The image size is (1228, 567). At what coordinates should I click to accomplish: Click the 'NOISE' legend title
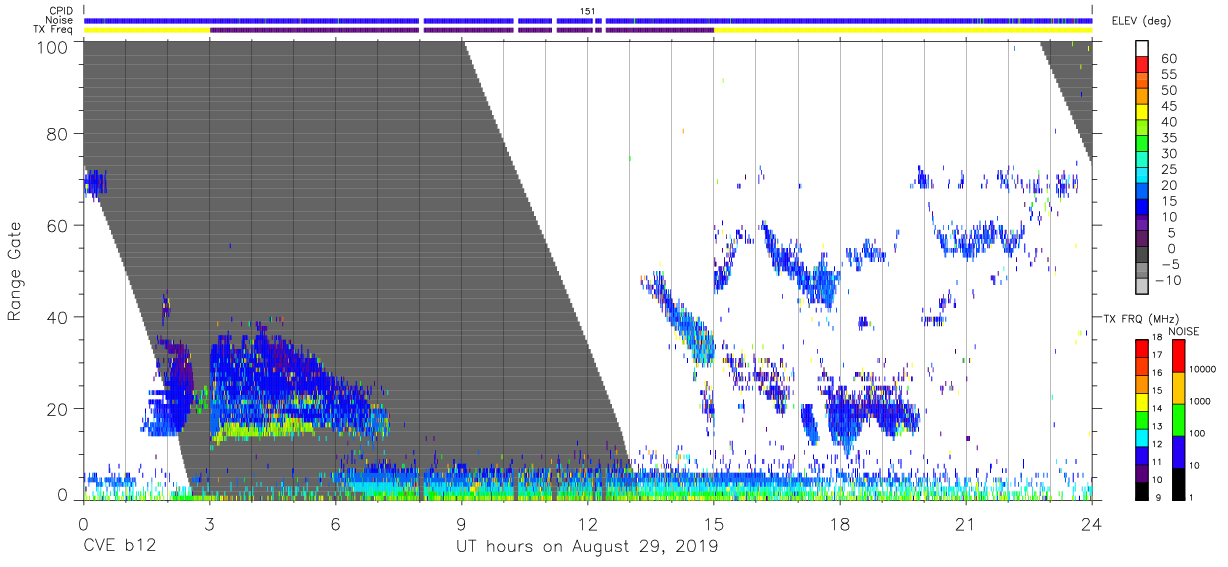(x=1183, y=331)
